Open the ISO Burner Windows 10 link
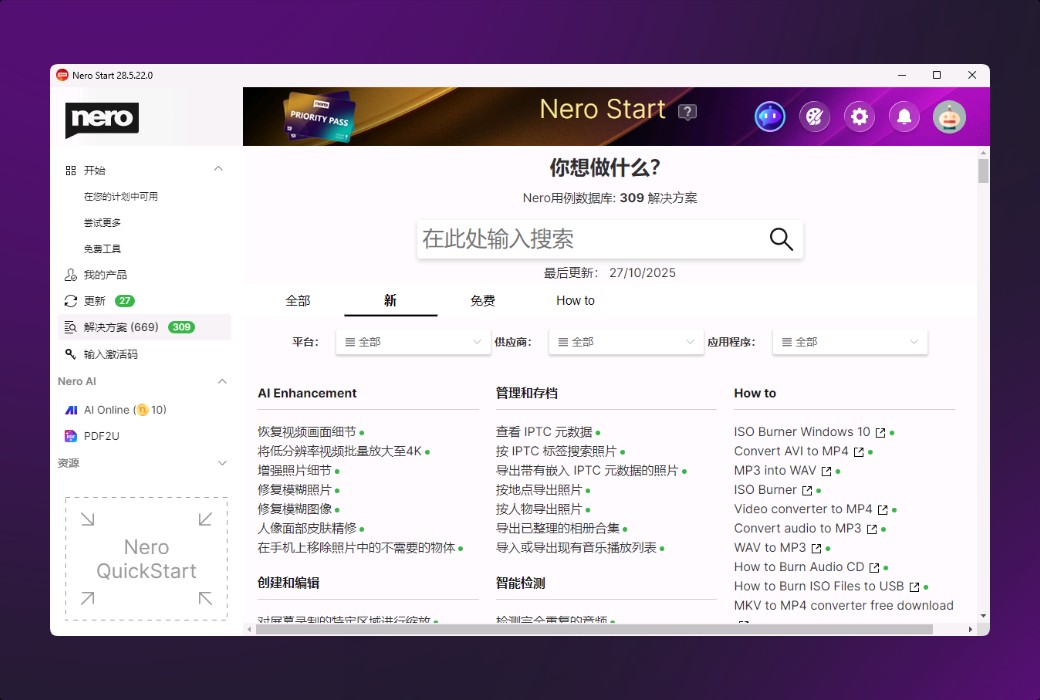This screenshot has height=700, width=1040. pos(800,431)
